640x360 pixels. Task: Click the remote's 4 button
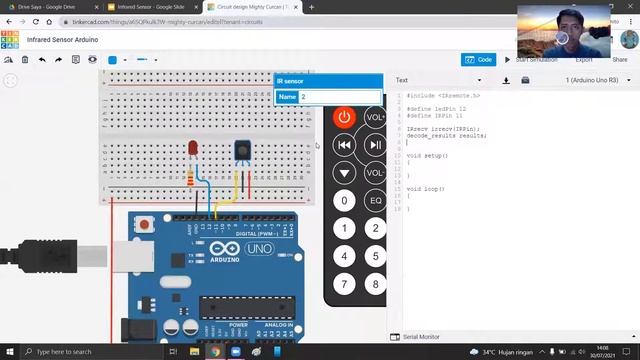(x=344, y=256)
